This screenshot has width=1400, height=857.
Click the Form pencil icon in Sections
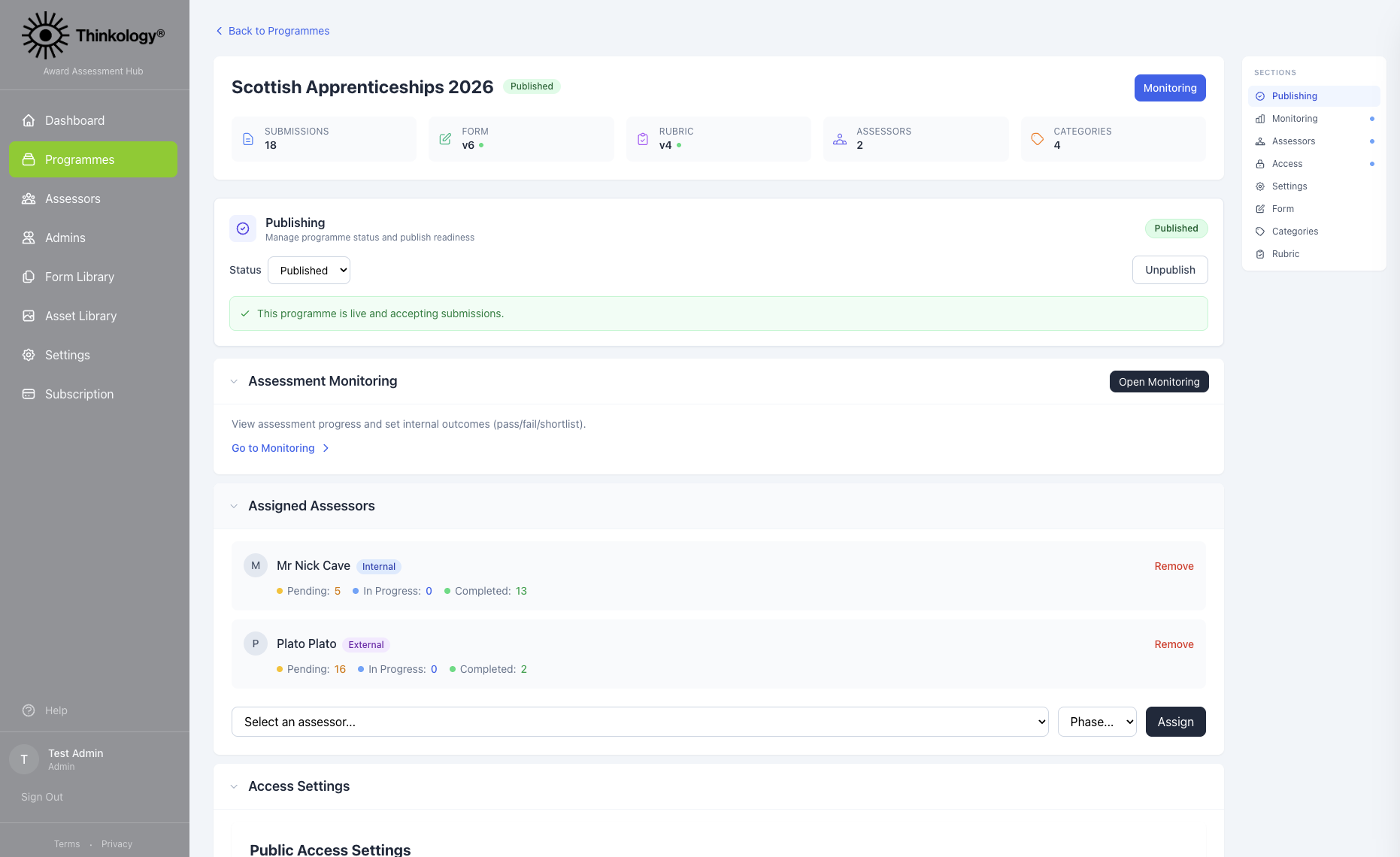[1260, 209]
